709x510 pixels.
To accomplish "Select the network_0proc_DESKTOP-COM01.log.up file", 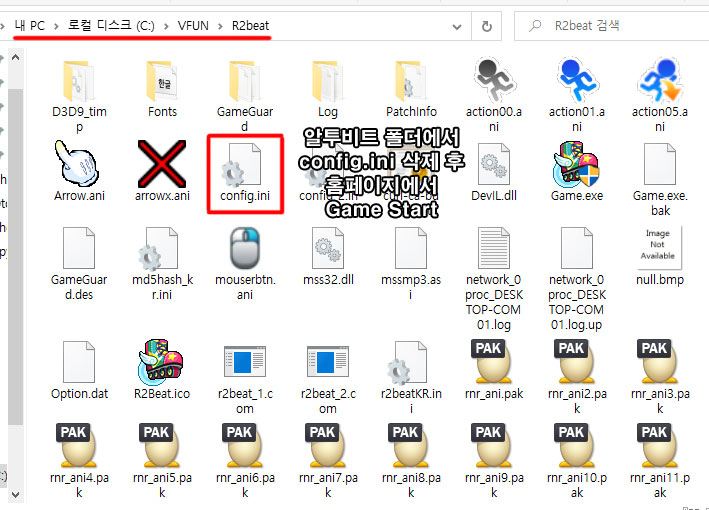I will [577, 279].
